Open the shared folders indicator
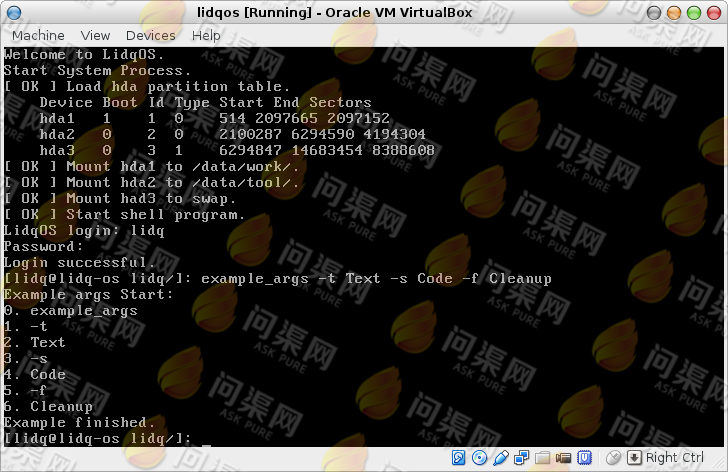The width and height of the screenshot is (728, 472). click(x=542, y=458)
